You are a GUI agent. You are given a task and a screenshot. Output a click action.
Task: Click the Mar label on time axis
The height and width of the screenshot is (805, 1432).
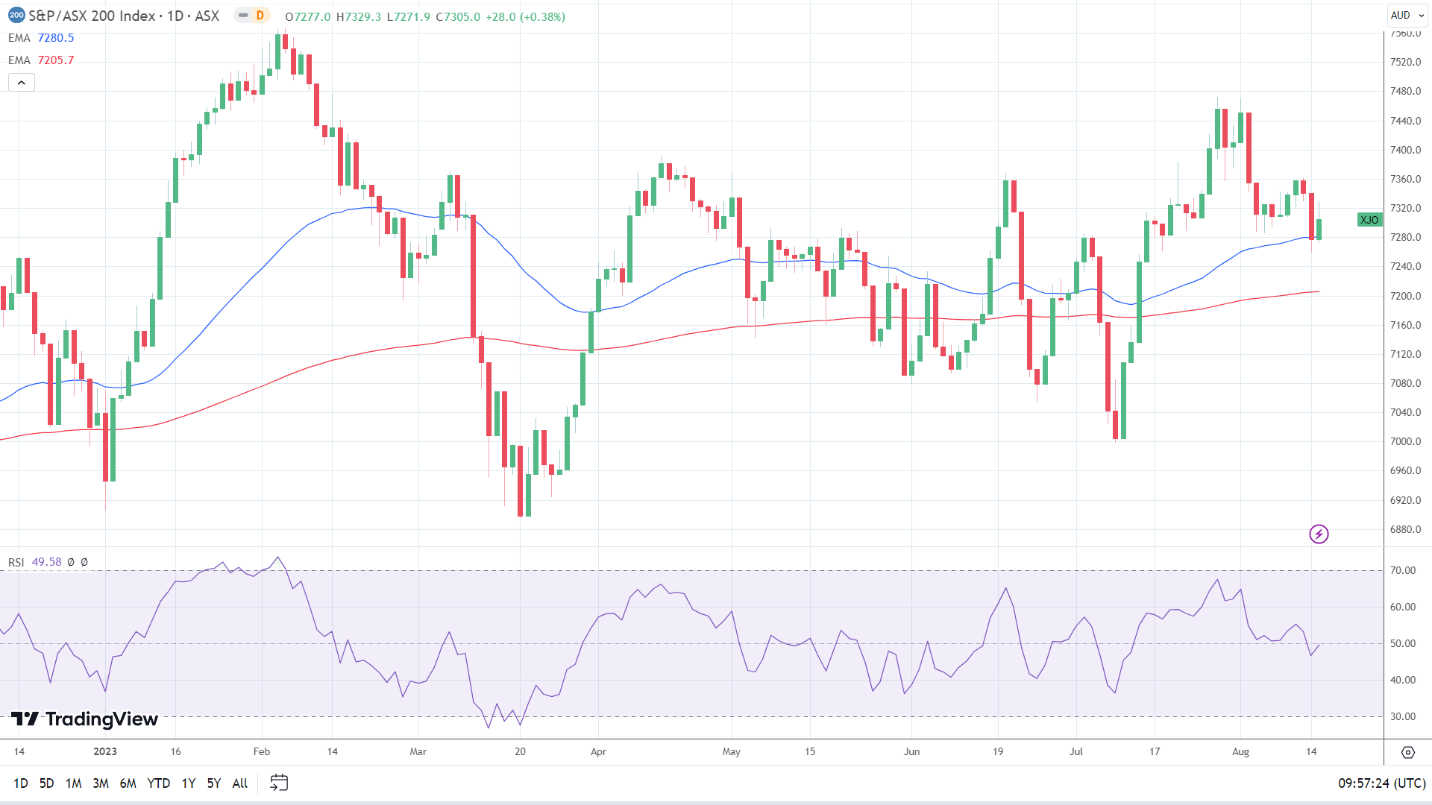(x=418, y=750)
